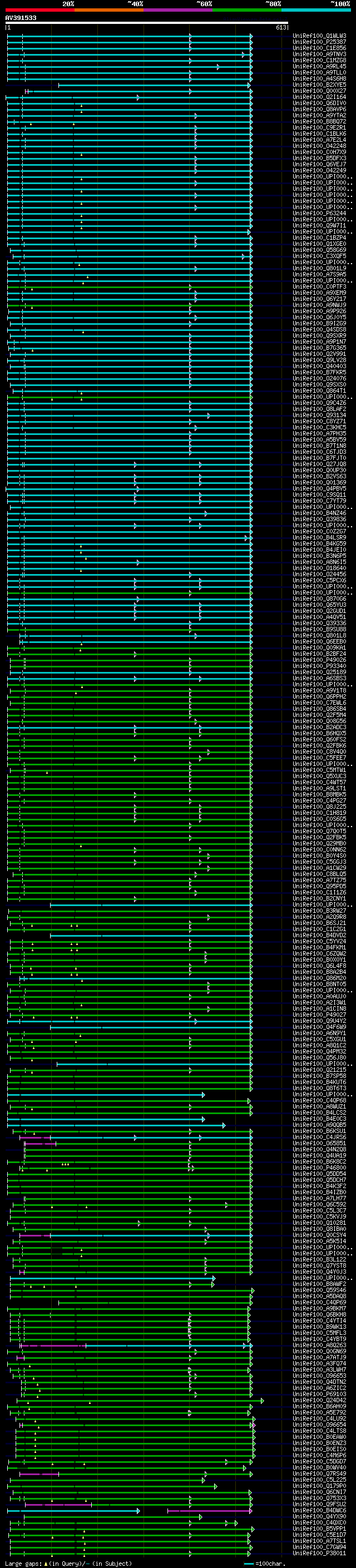Open hit UniRef100_C1E856
356x1568 pixels.
pyautogui.click(x=319, y=48)
